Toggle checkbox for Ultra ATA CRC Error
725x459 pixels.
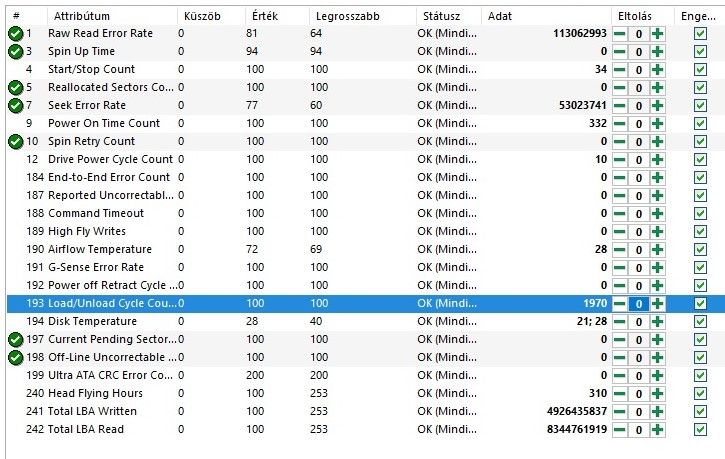700,376
